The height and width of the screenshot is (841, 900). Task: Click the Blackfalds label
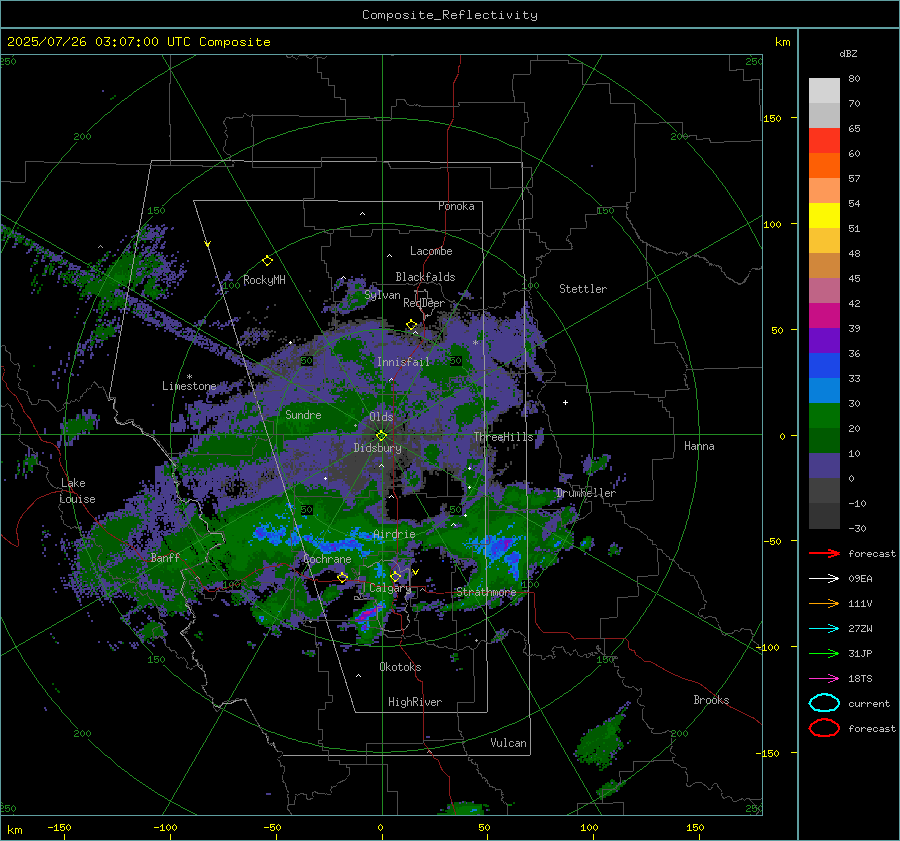click(x=425, y=277)
